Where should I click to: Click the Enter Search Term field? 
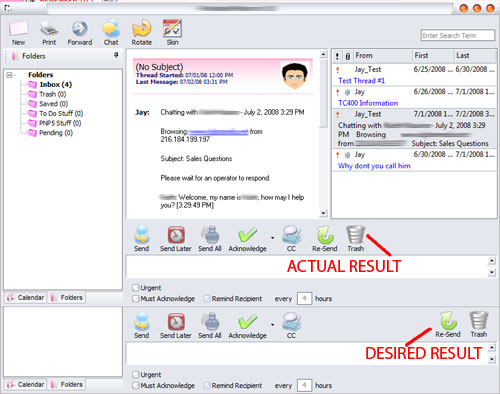(x=457, y=35)
